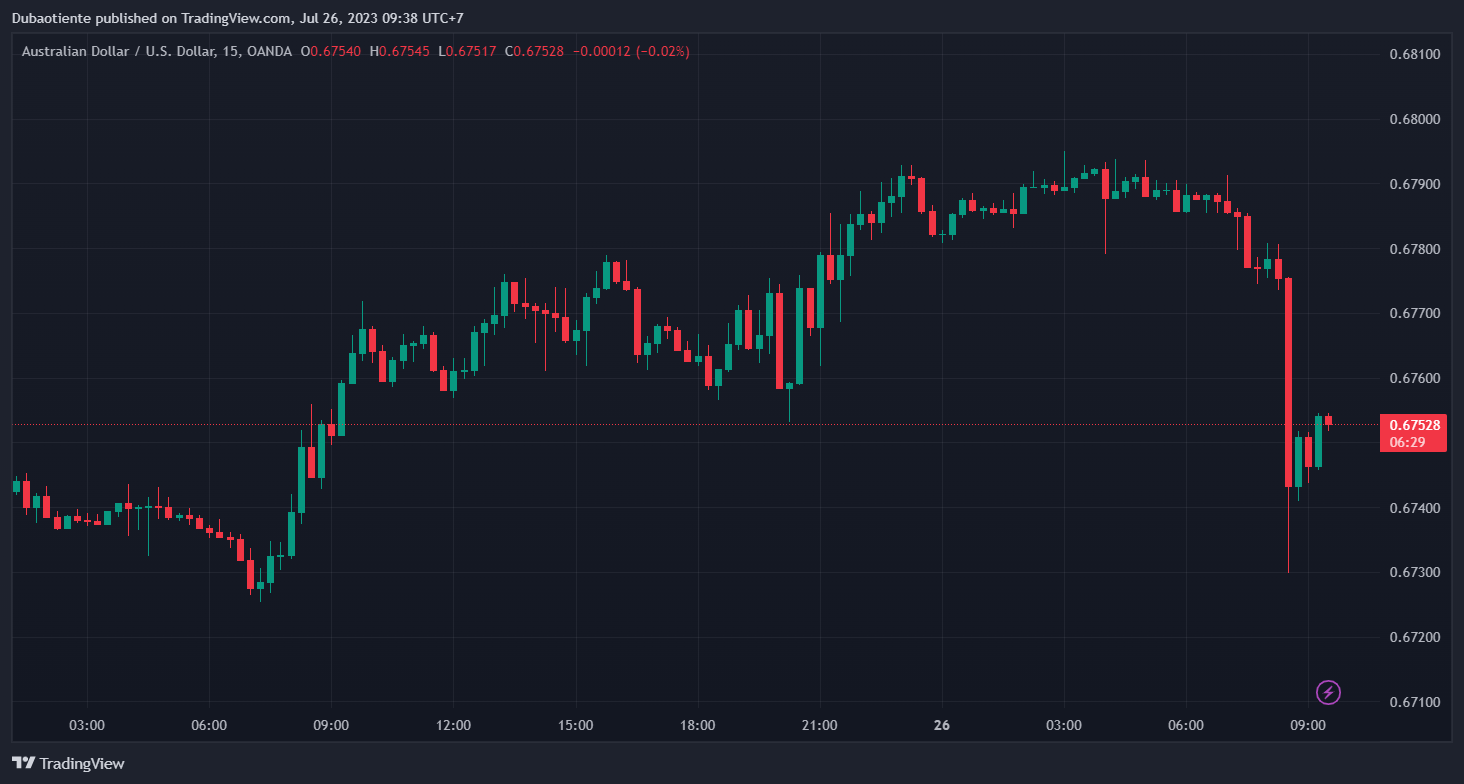Select the High value H0.67545
Screen dimensions: 1464x784
pyautogui.click(x=399, y=51)
